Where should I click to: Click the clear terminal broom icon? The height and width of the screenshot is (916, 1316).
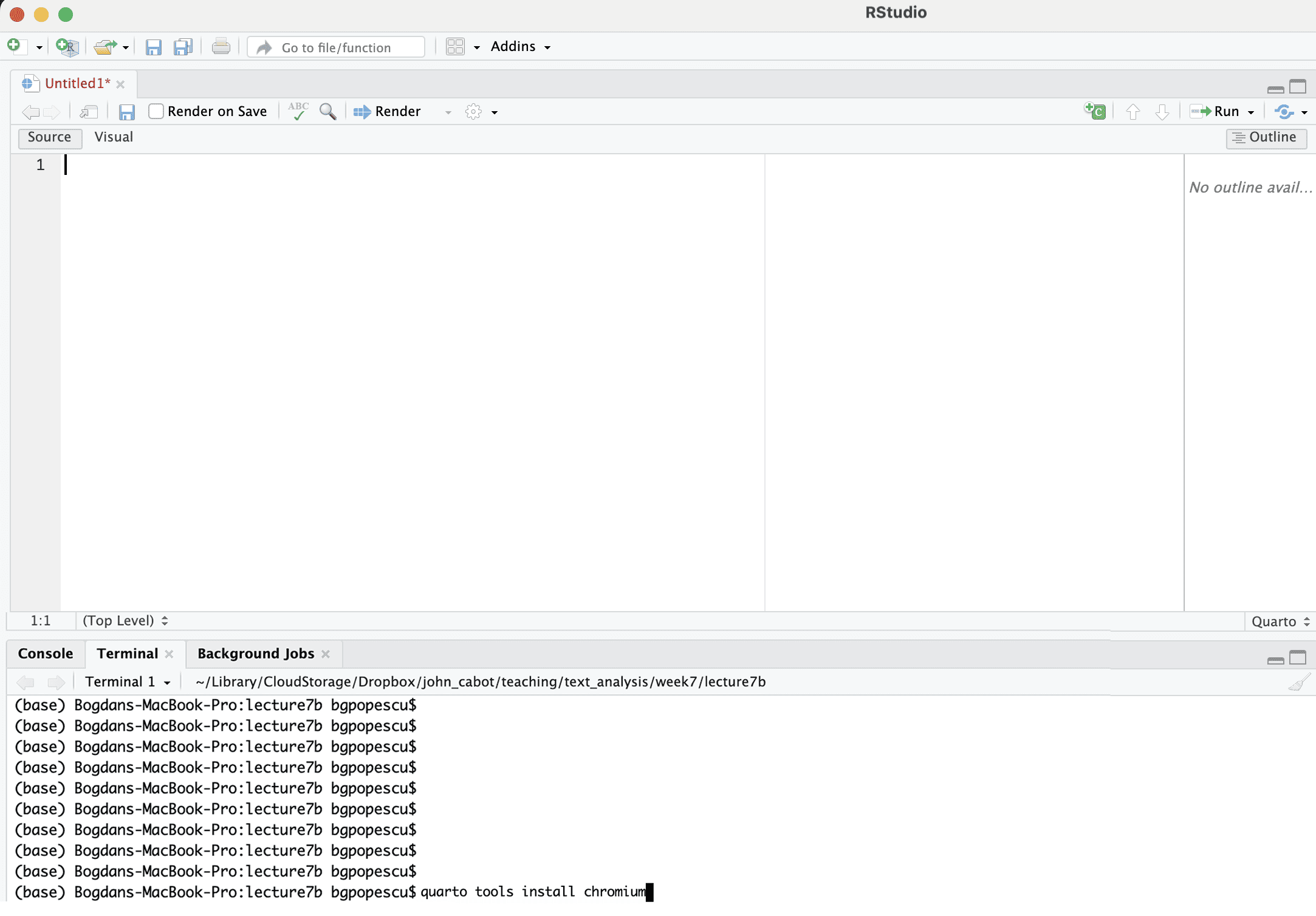tap(1298, 683)
